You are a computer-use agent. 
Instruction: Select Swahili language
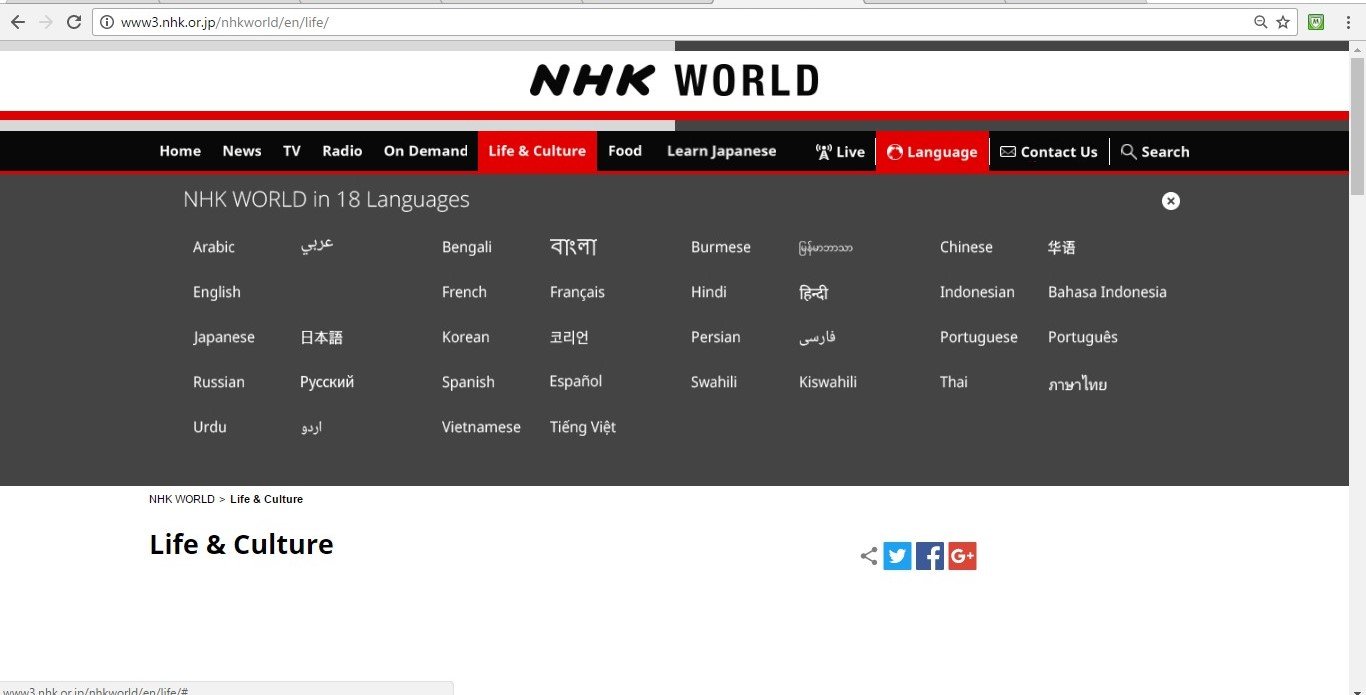click(714, 382)
